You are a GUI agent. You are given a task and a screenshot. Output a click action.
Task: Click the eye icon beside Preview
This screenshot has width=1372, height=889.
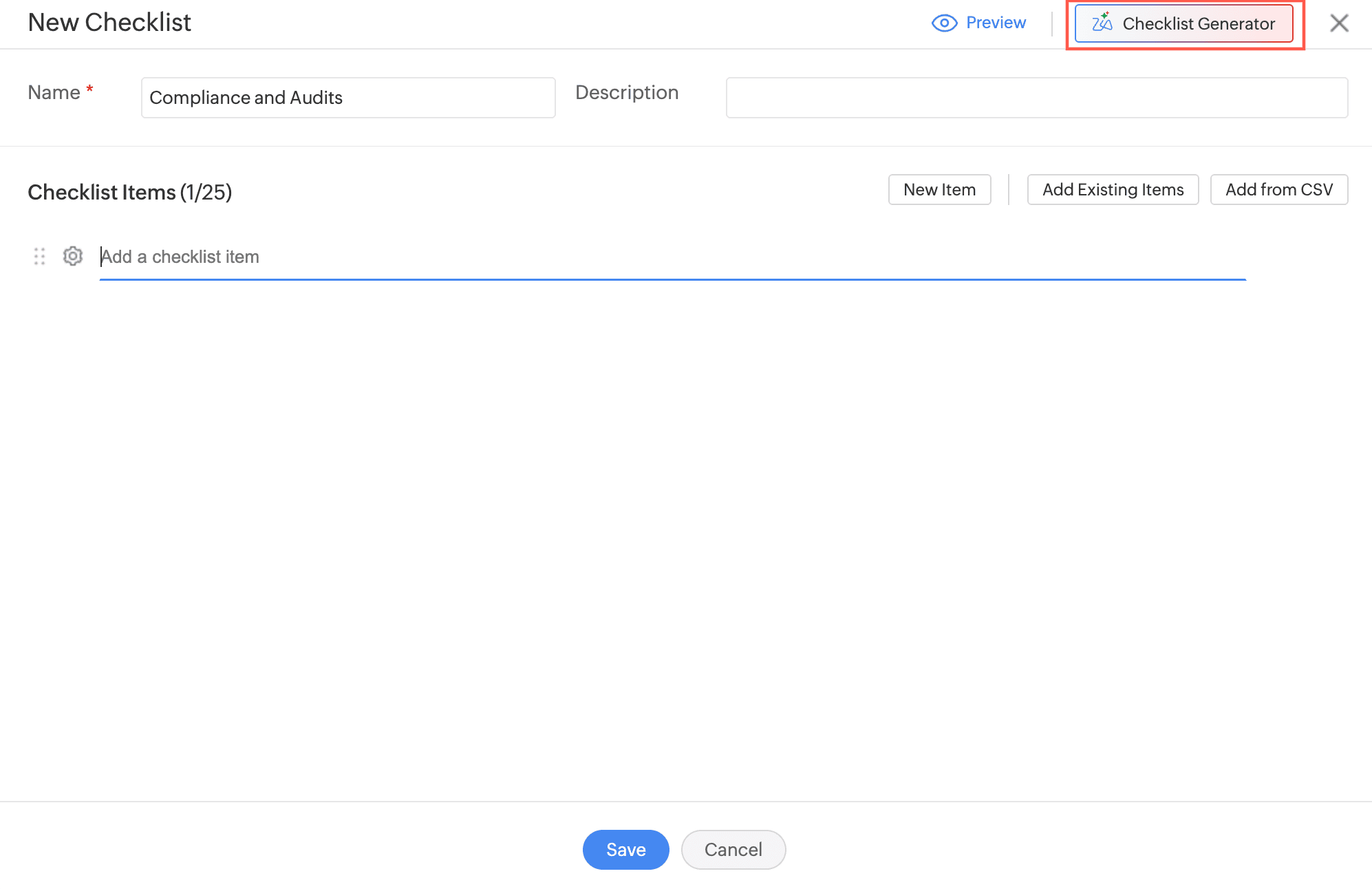944,23
